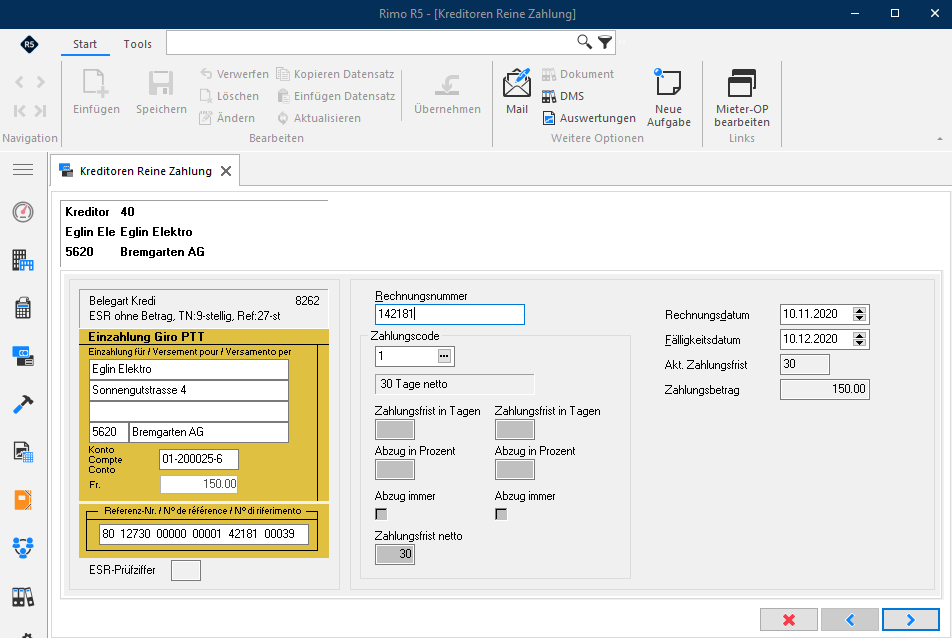Screen dimensions: 952x638
Task: Open the orange document sidebar icon
Action: tap(23, 500)
